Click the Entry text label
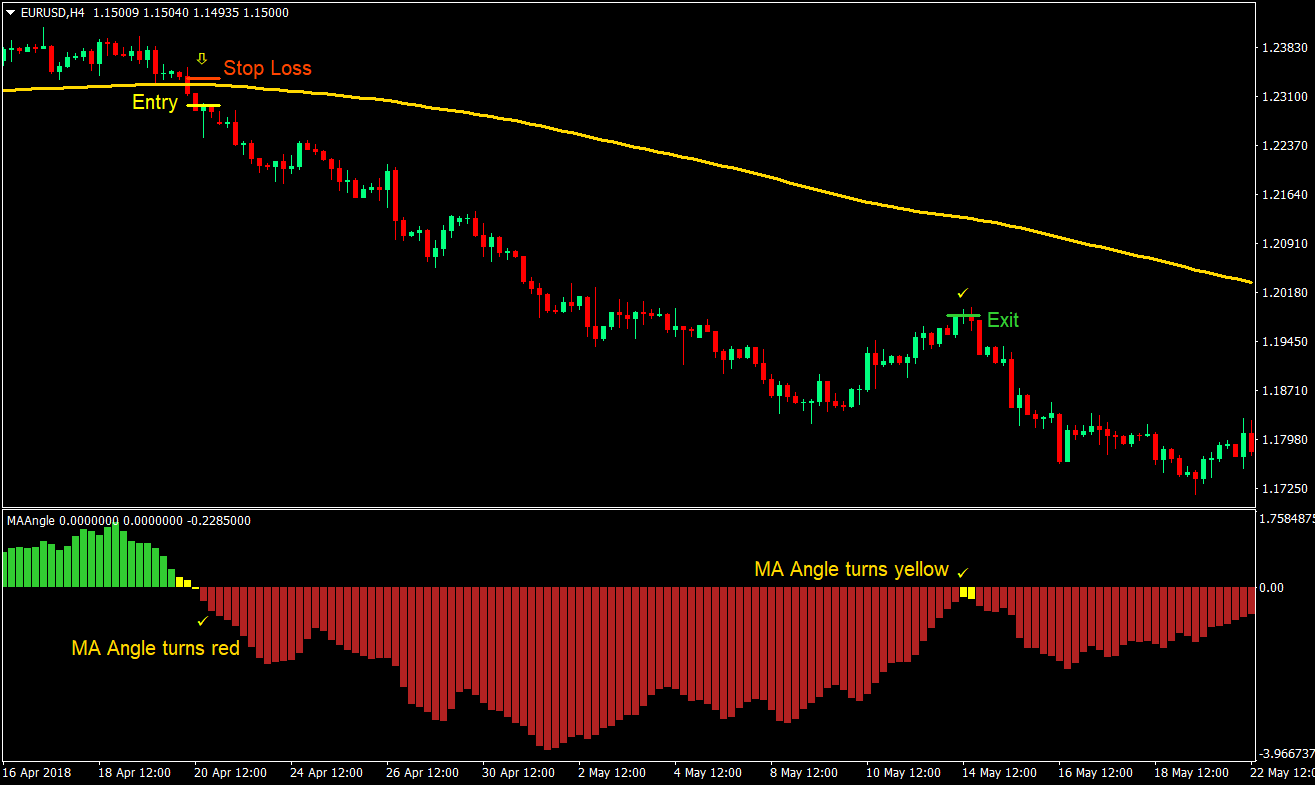Image resolution: width=1315 pixels, height=785 pixels. 155,102
